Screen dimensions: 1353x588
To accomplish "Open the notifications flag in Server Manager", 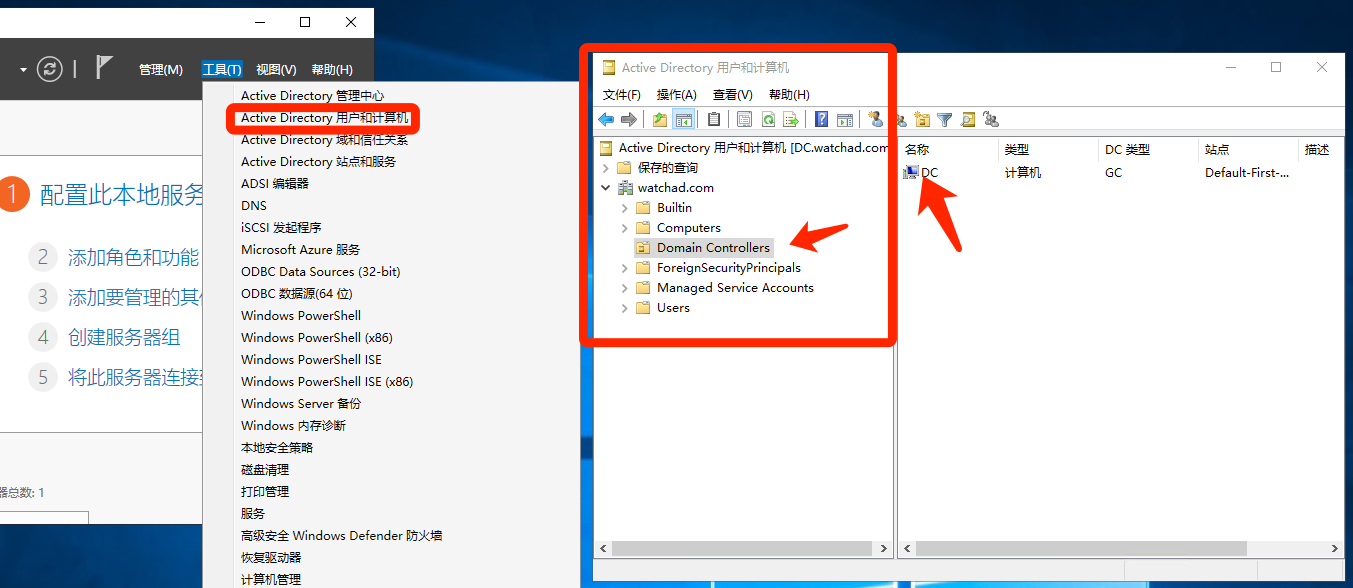I will [x=104, y=68].
